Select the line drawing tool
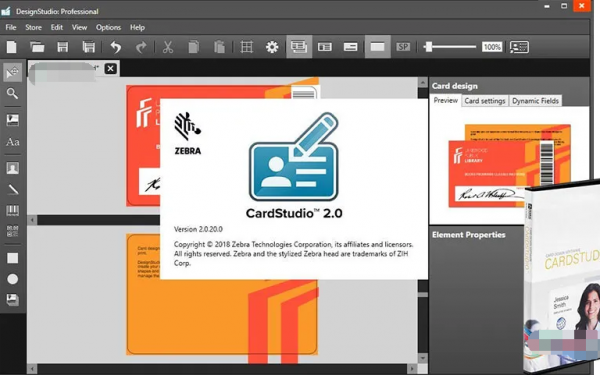600x375 pixels. click(x=13, y=189)
